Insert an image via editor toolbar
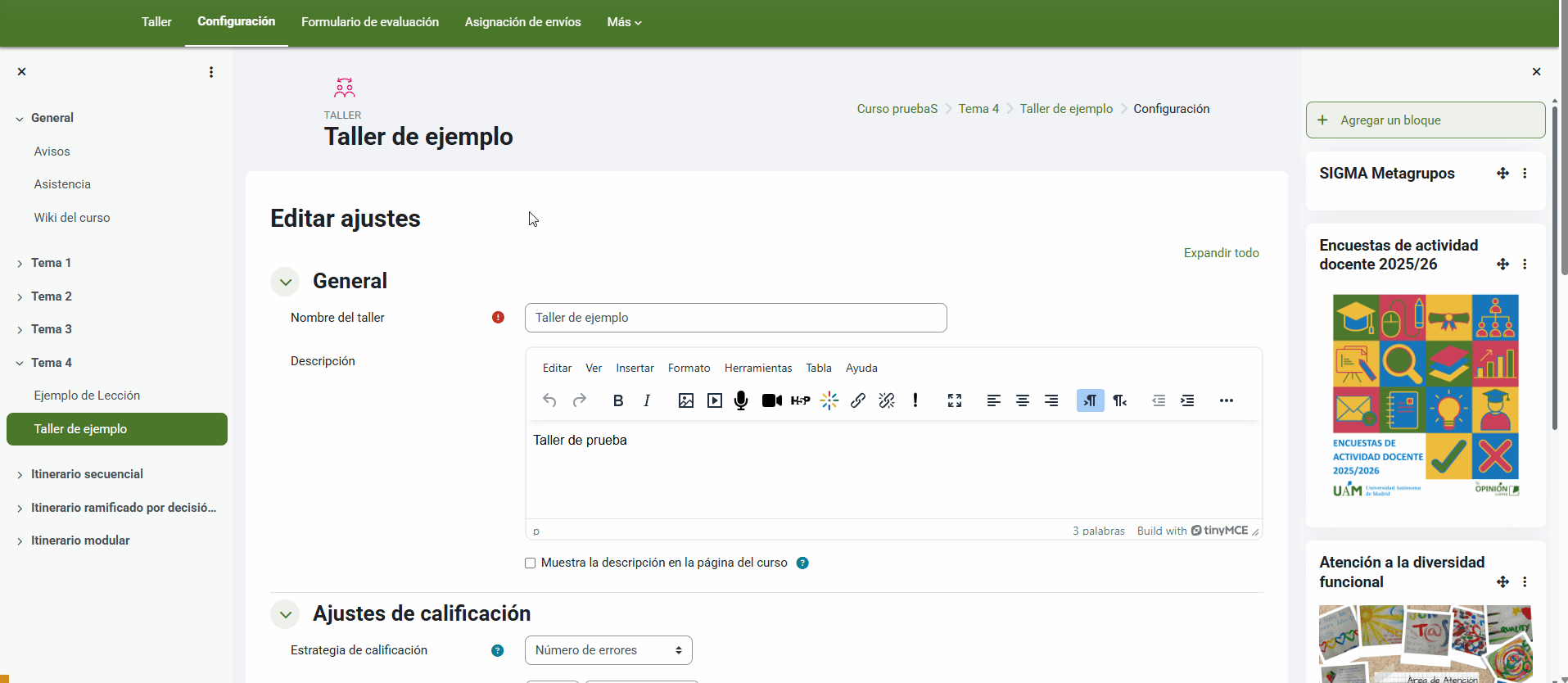Viewport: 1568px width, 683px height. (686, 400)
